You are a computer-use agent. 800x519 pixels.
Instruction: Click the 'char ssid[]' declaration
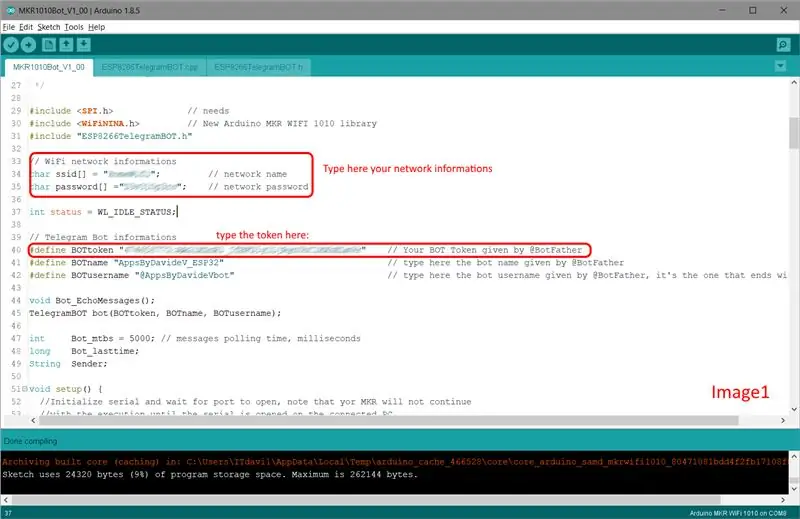pos(94,174)
